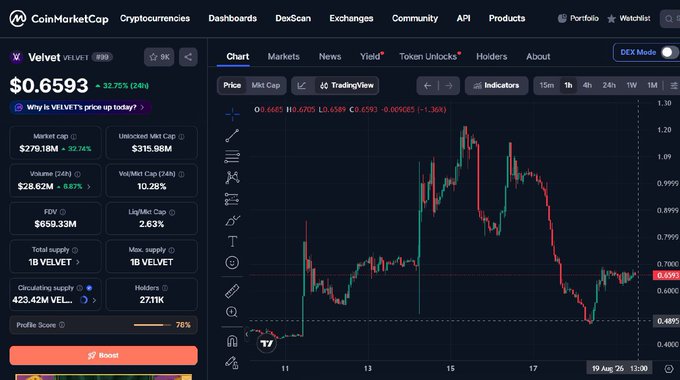Viewport: 680px width, 380px height.
Task: Click the Profile Score info icon
Action: pos(62,325)
